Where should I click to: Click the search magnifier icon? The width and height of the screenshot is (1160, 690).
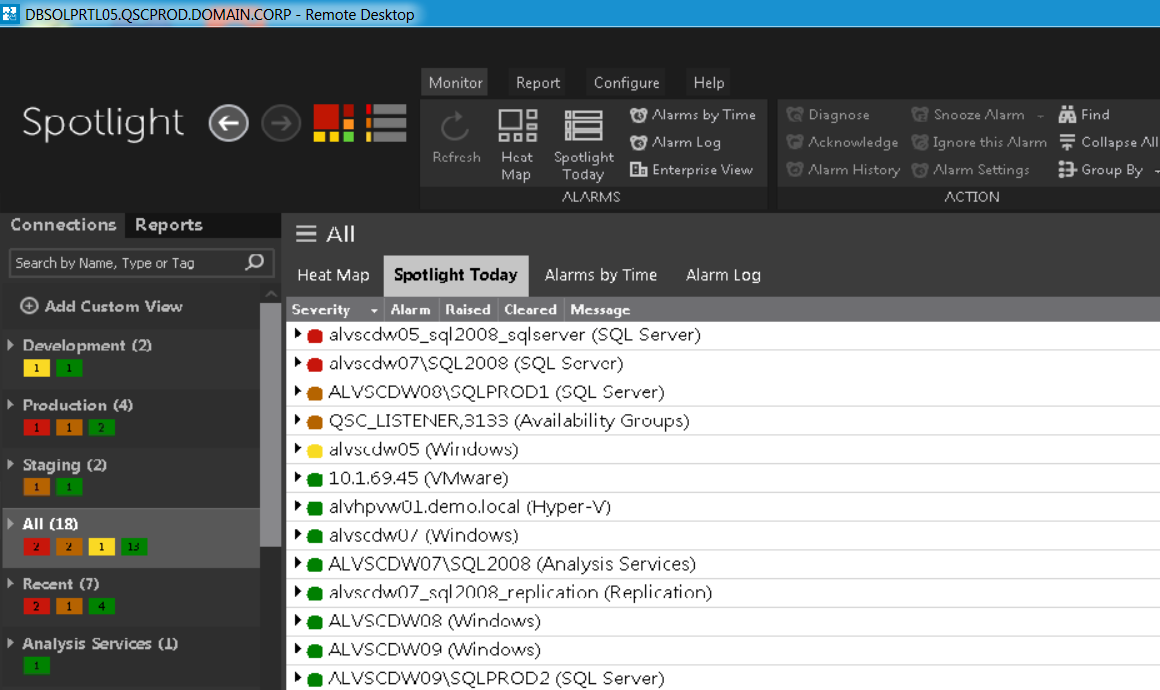(254, 262)
